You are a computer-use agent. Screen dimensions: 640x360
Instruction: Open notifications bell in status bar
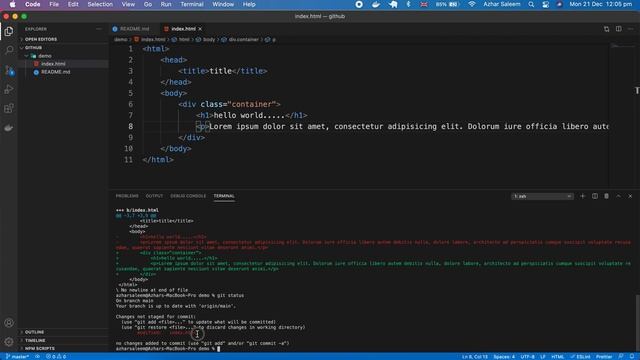(632, 356)
